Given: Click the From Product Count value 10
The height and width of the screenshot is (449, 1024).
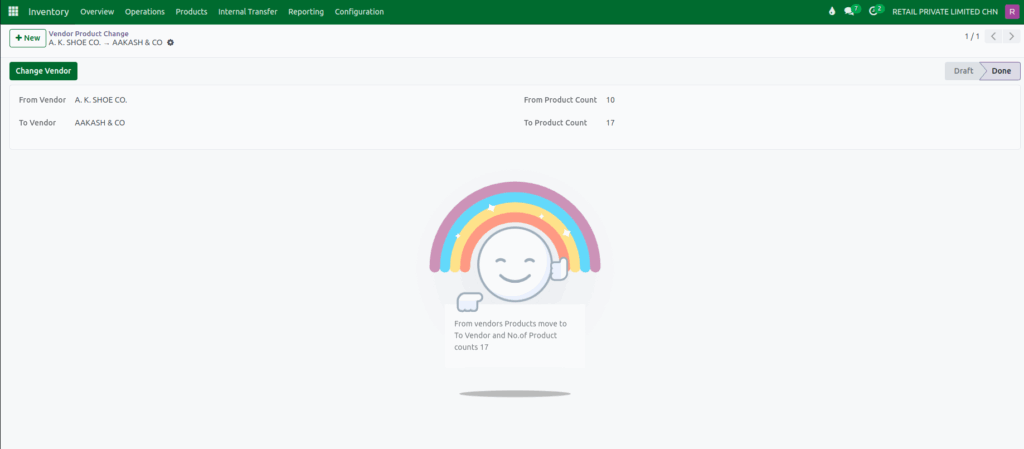Looking at the screenshot, I should 610,100.
